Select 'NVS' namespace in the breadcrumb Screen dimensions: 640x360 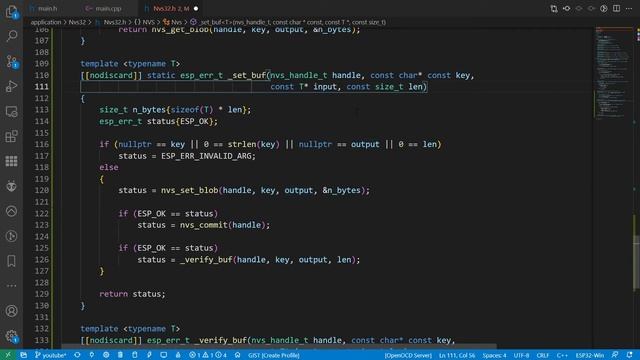tap(148, 22)
